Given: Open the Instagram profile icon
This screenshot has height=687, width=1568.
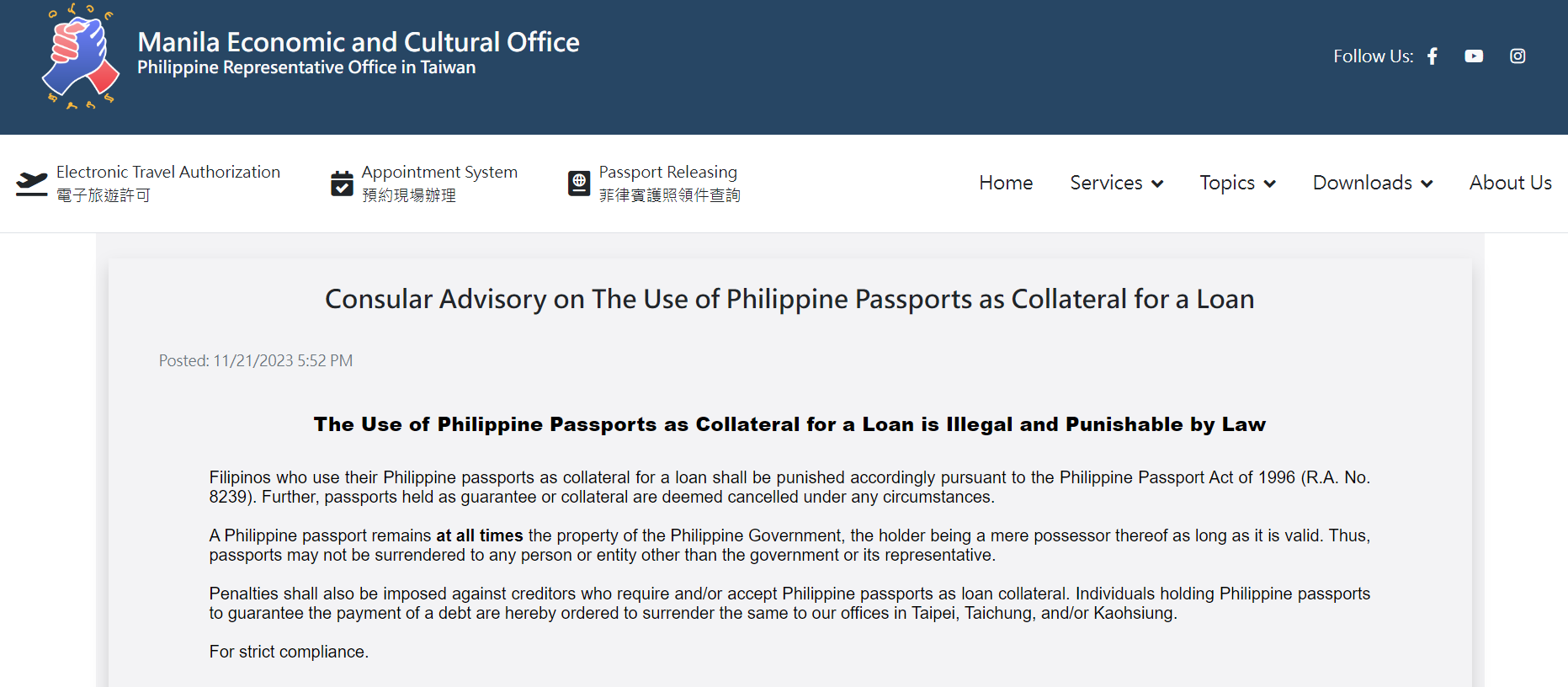Looking at the screenshot, I should pyautogui.click(x=1518, y=56).
